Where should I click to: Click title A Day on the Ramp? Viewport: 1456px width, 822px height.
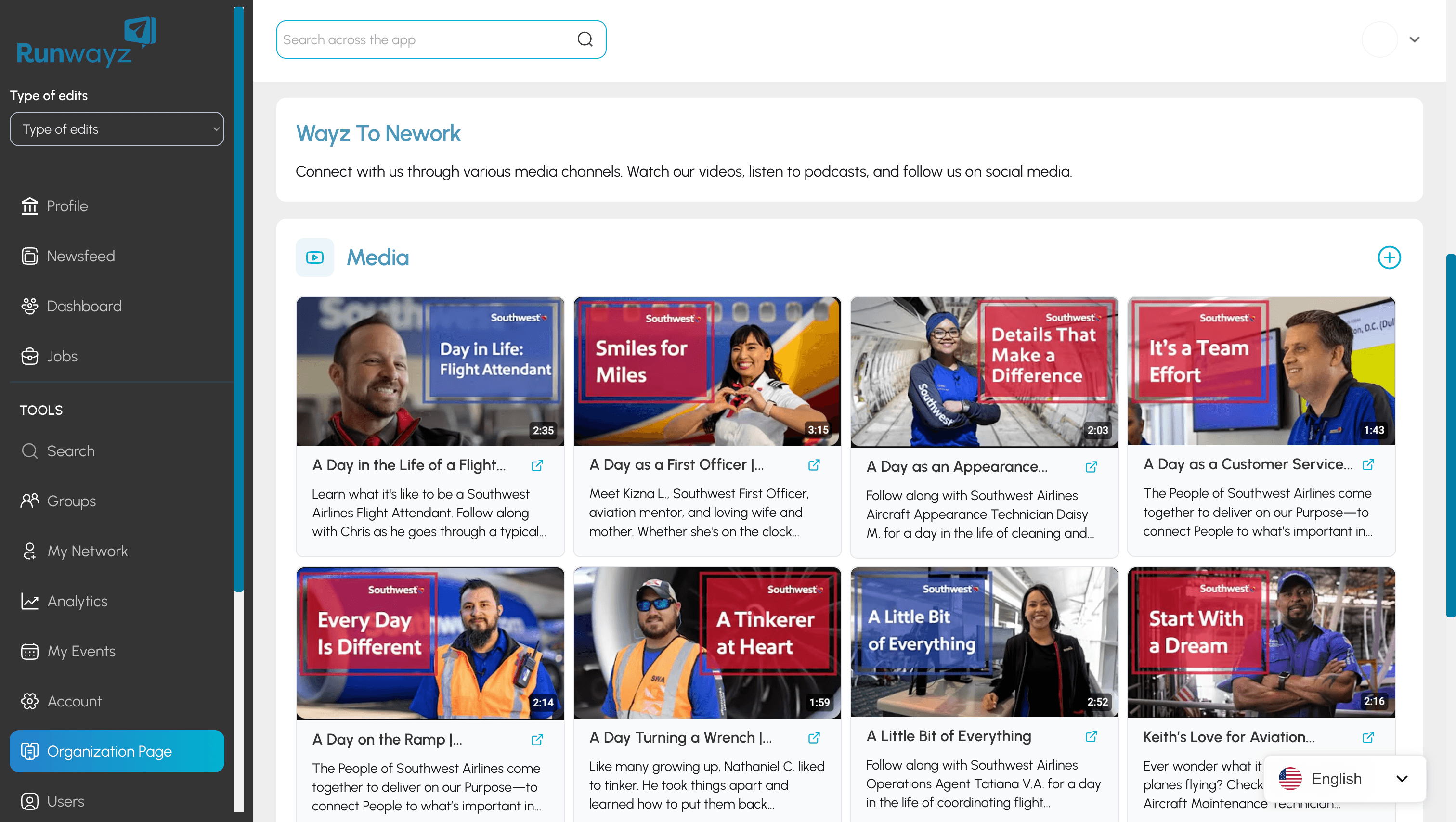click(387, 739)
